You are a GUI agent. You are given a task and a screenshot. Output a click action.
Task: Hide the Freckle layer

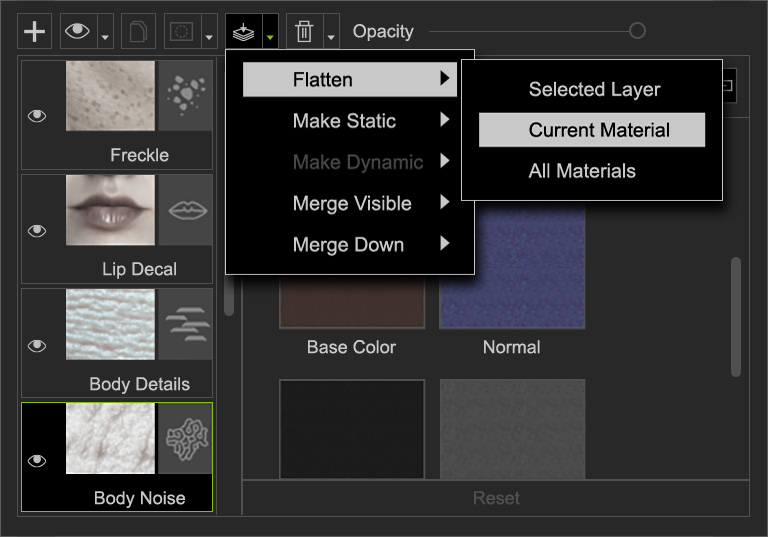click(37, 116)
